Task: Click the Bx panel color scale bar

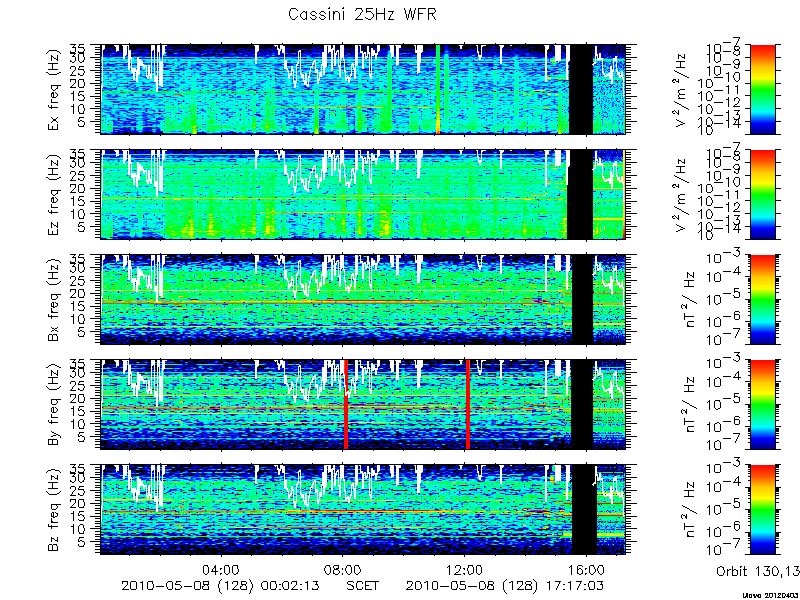Action: (x=762, y=299)
